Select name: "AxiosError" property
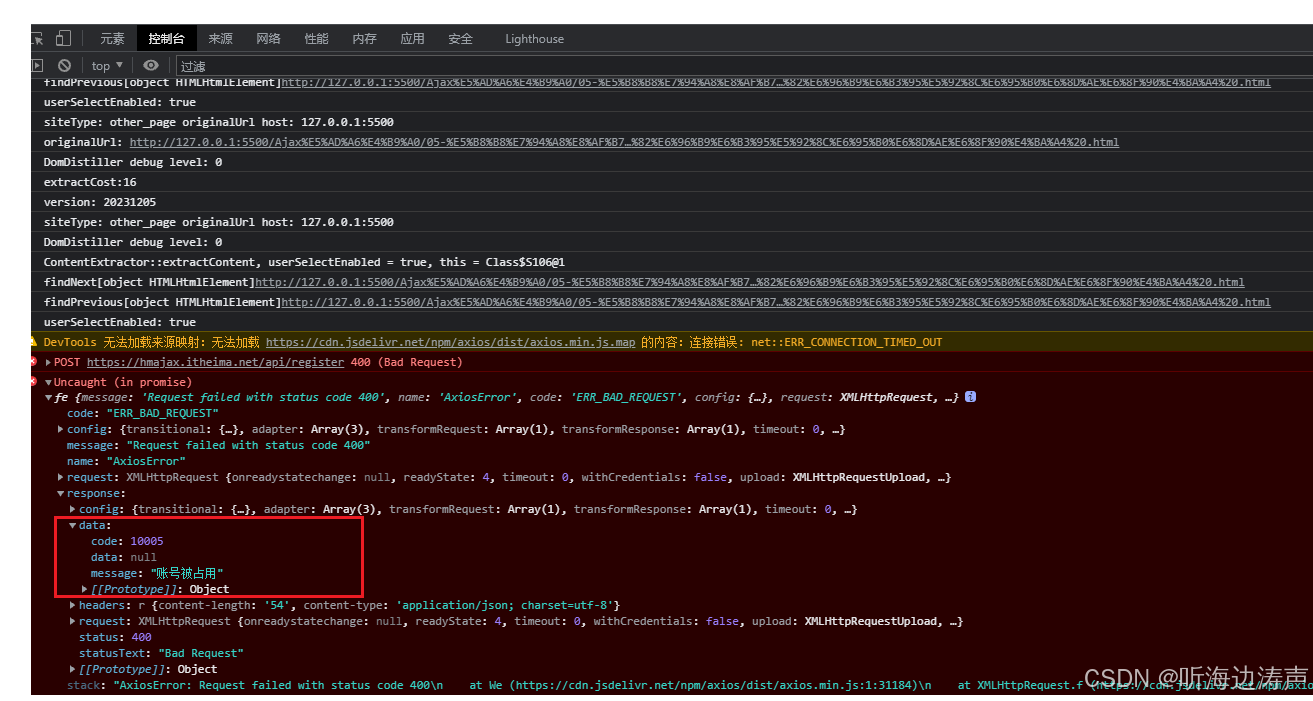This screenshot has height=701, width=1313. [126, 461]
